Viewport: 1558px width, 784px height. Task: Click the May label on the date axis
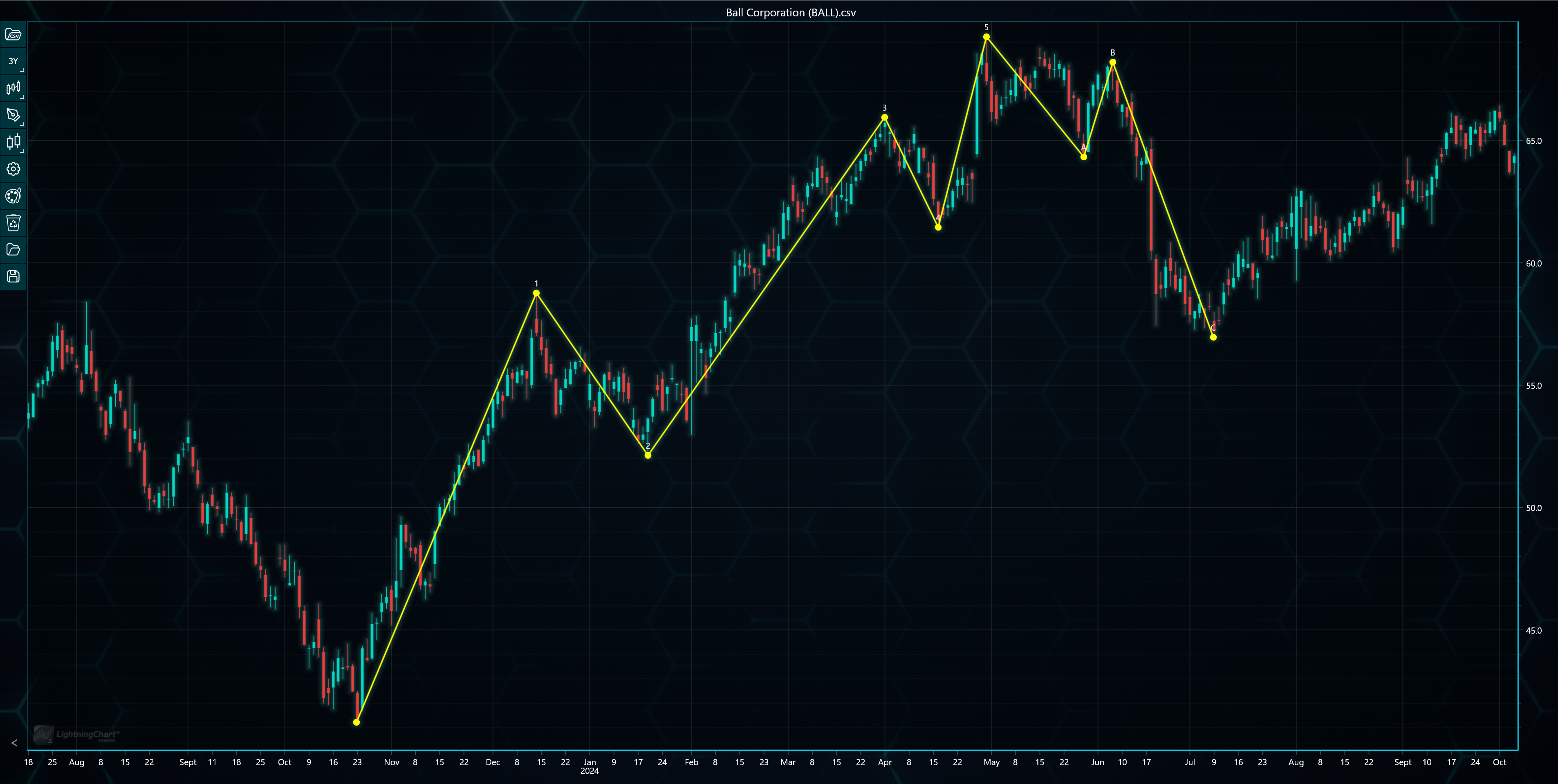coord(991,762)
